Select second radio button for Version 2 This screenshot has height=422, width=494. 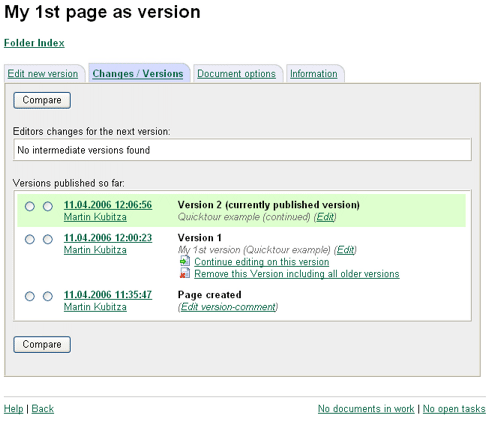[48, 206]
